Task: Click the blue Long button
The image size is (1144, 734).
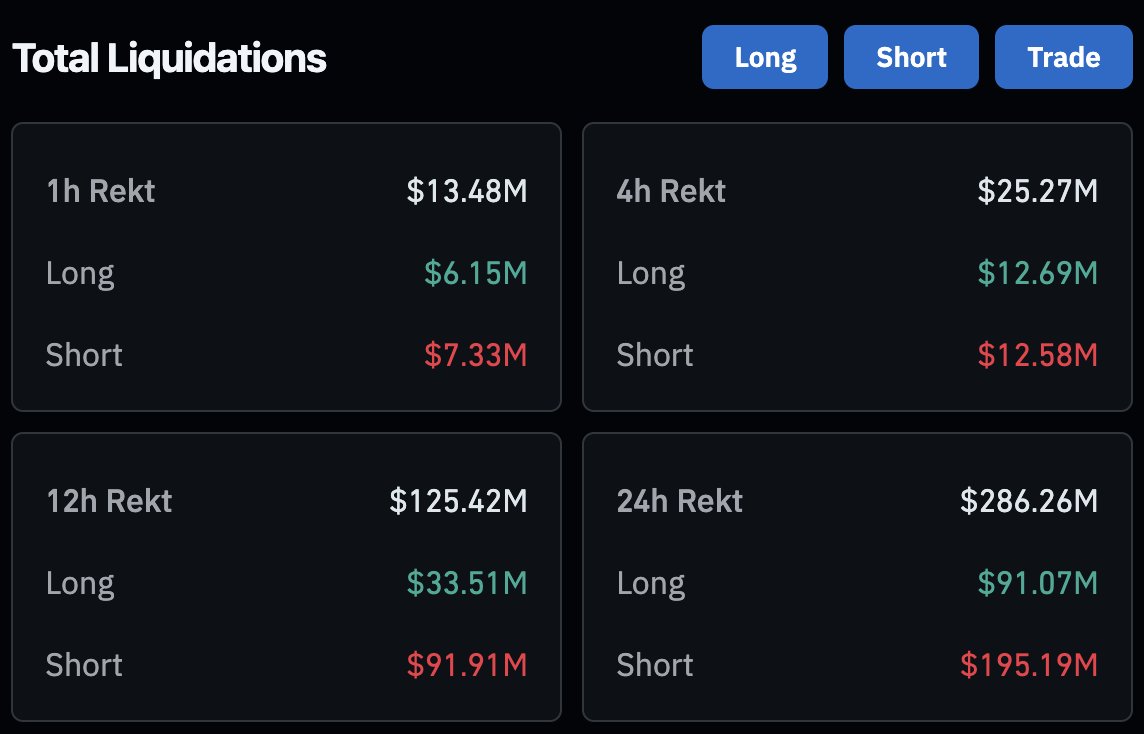Action: [765, 57]
